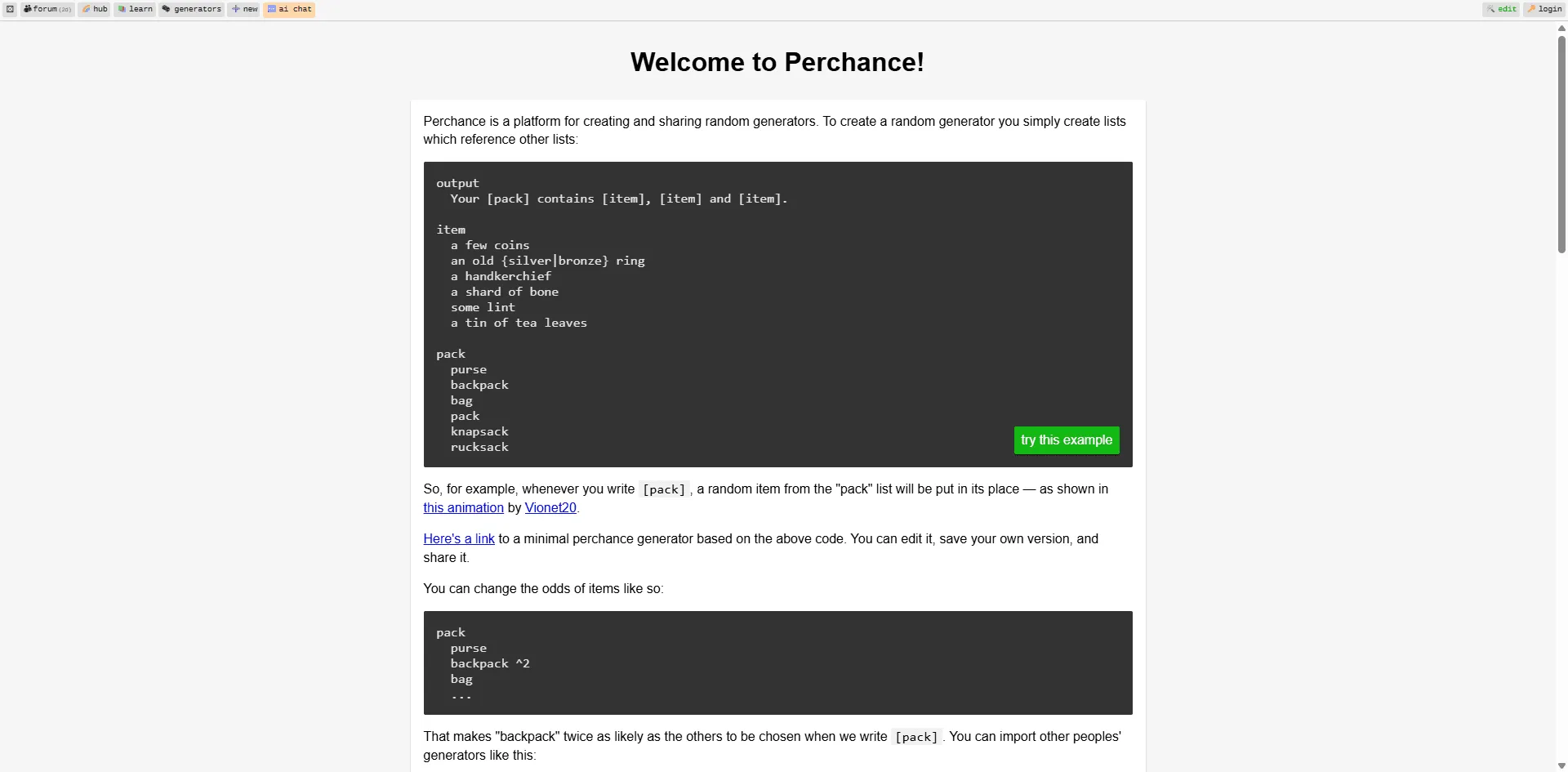The width and height of the screenshot is (1568, 772).
Task: Click the scrollbar up arrow
Action: click(x=1561, y=29)
